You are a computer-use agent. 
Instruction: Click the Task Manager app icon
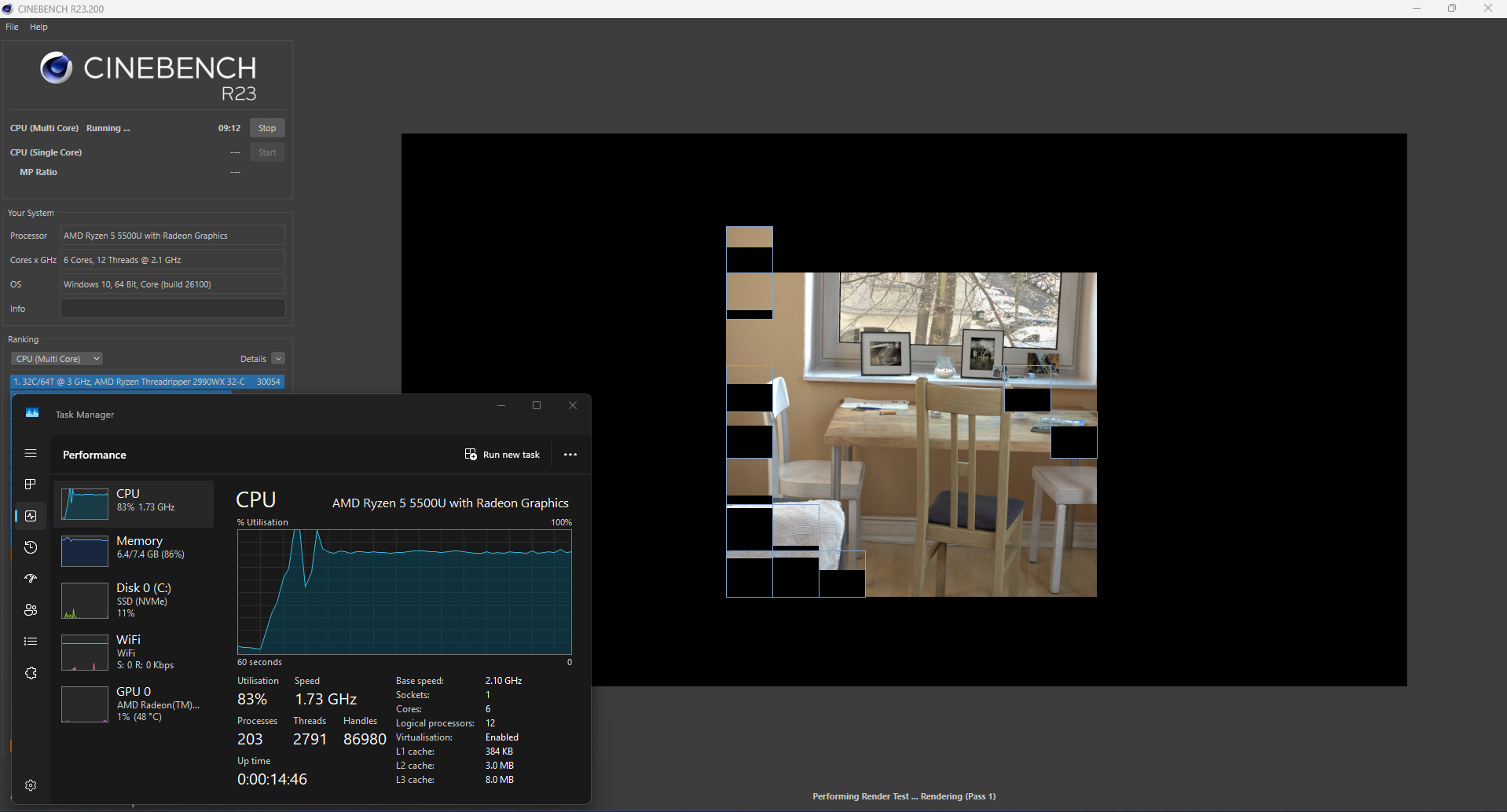click(32, 413)
